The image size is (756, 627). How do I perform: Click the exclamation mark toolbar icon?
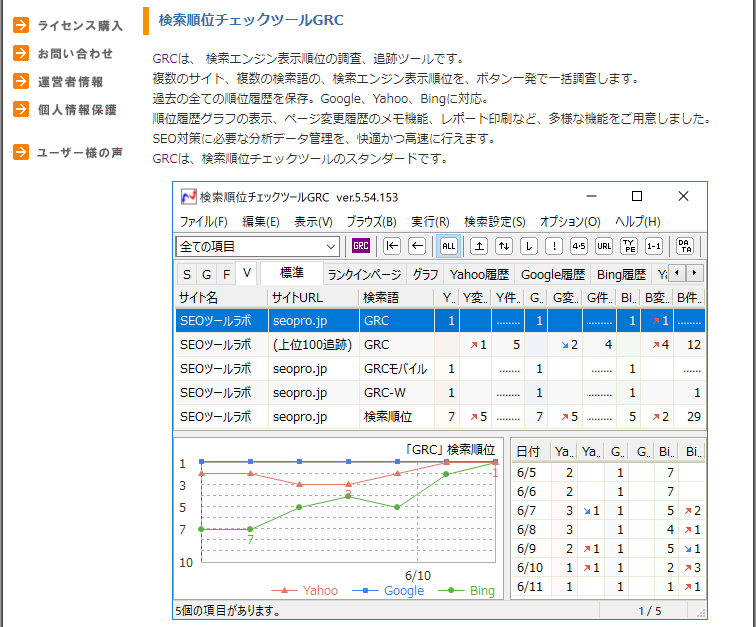554,246
